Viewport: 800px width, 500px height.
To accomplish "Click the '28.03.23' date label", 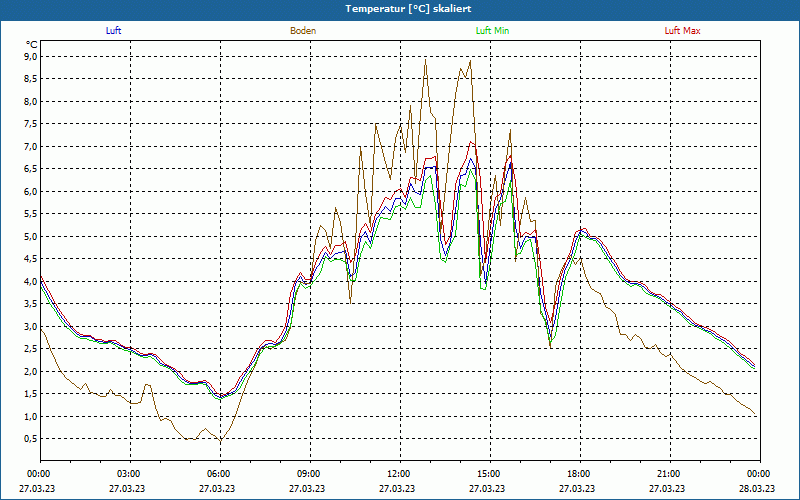I will pyautogui.click(x=757, y=488).
